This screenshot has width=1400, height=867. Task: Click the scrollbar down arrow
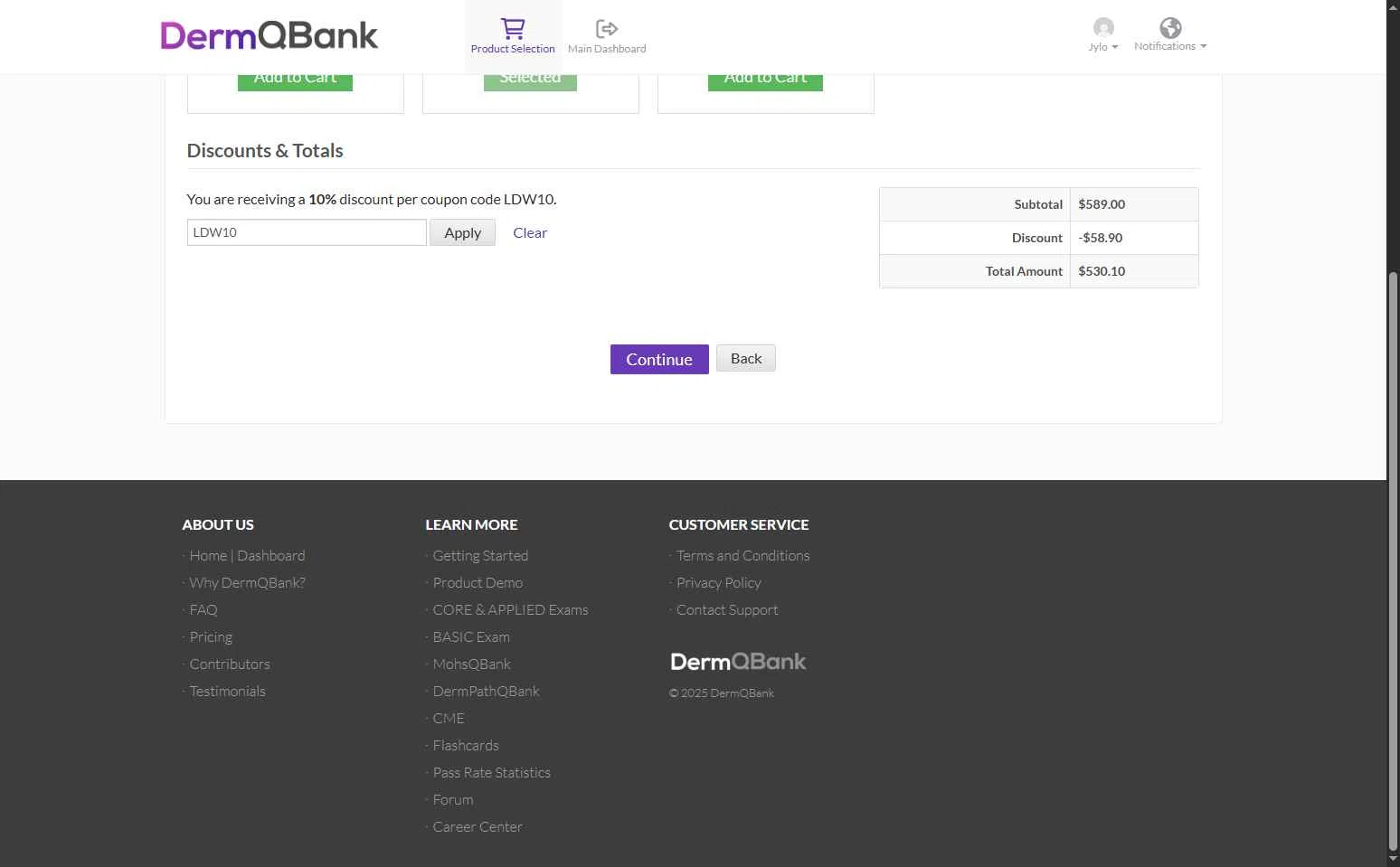point(1393,859)
